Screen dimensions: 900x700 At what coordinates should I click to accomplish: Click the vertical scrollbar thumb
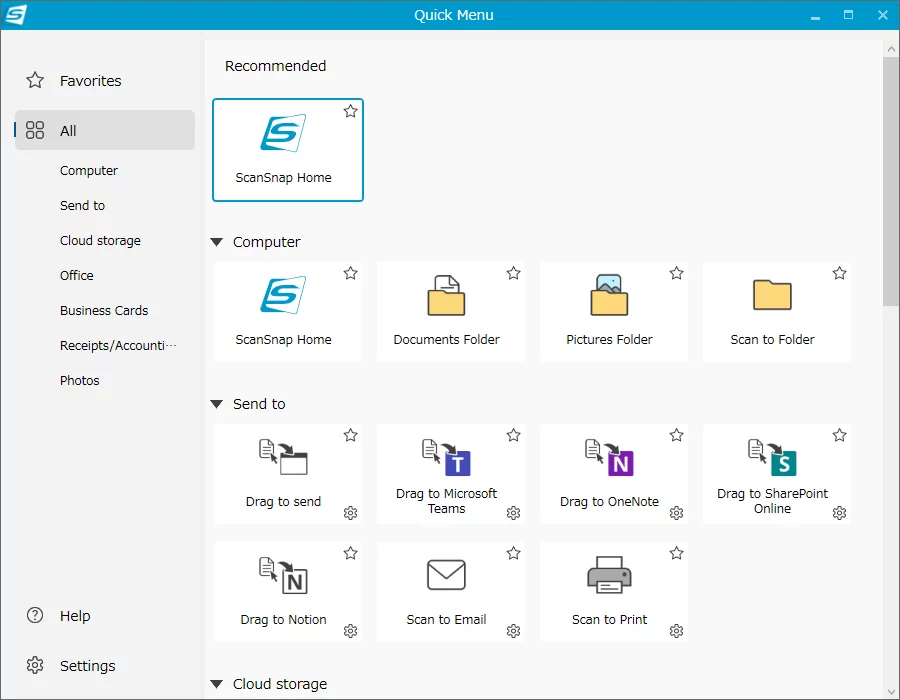tap(890, 180)
